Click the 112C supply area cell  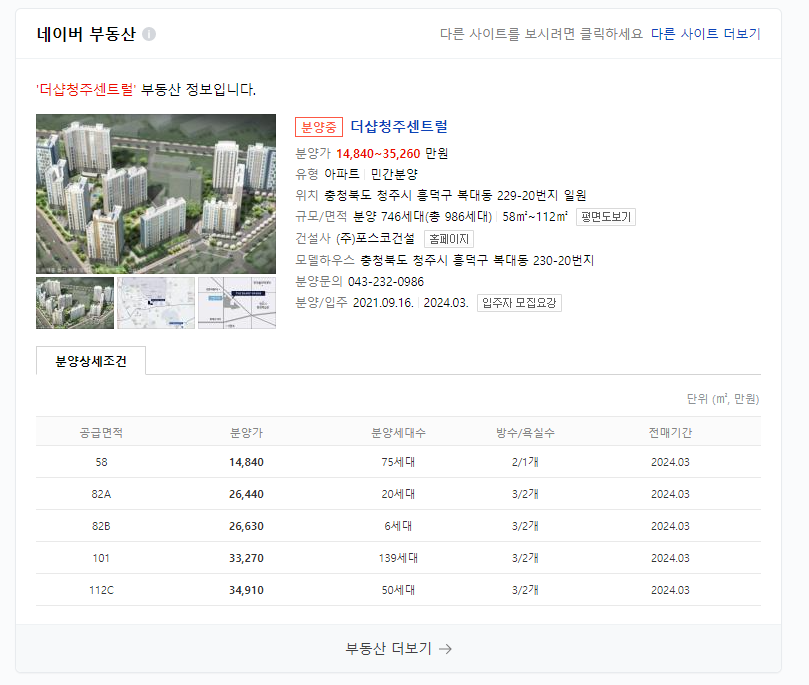(101, 590)
